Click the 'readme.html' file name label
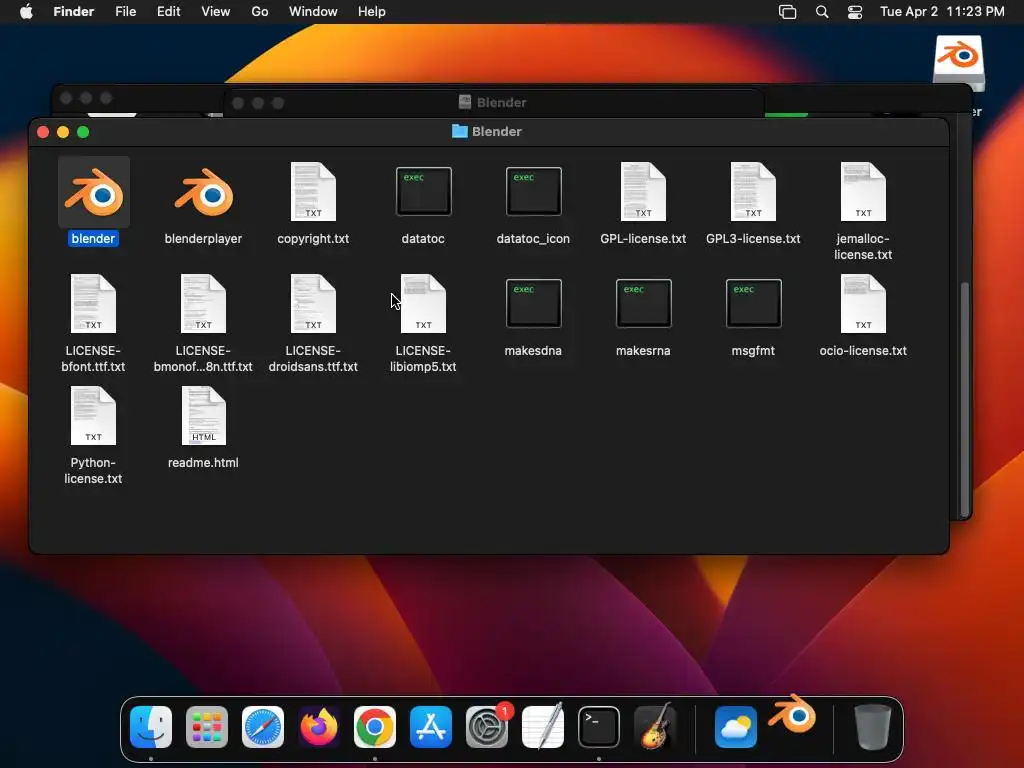The image size is (1024, 768). 203,462
